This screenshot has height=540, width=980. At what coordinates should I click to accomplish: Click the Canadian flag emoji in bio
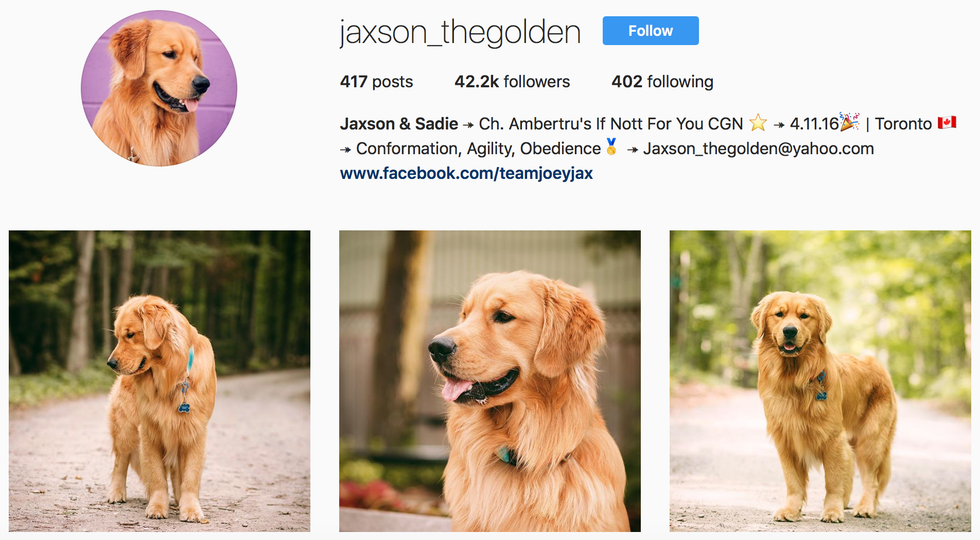947,122
